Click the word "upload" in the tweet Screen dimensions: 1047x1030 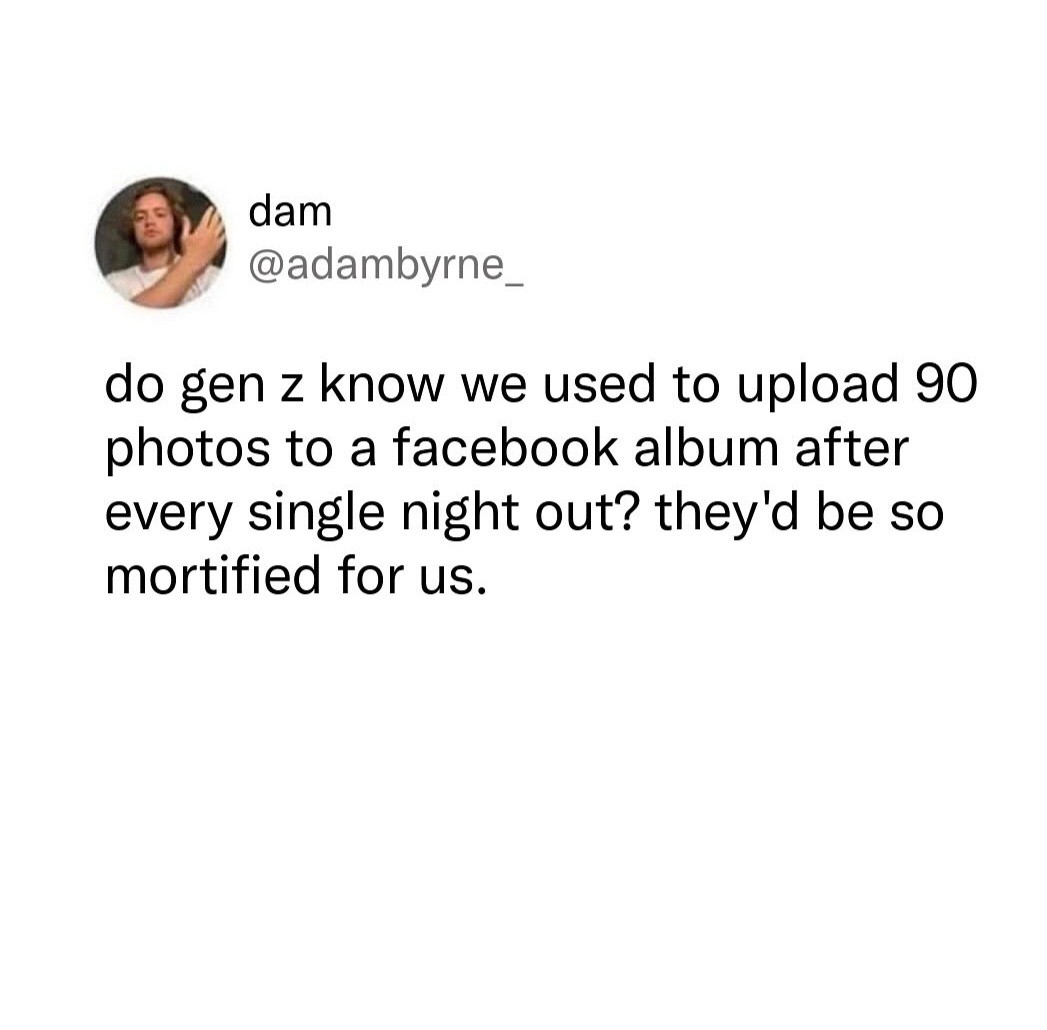coord(818,388)
